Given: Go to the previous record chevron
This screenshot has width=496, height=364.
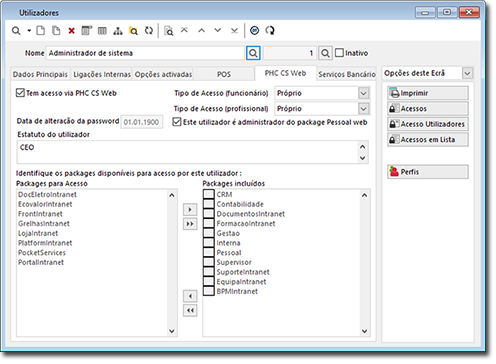Looking at the screenshot, I should coord(201,30).
